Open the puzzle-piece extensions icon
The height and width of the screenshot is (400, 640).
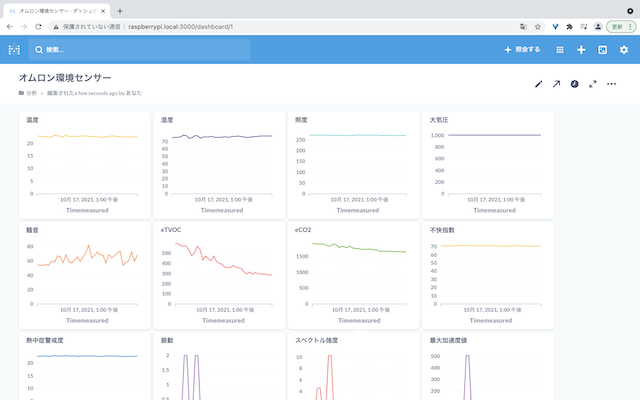570,27
